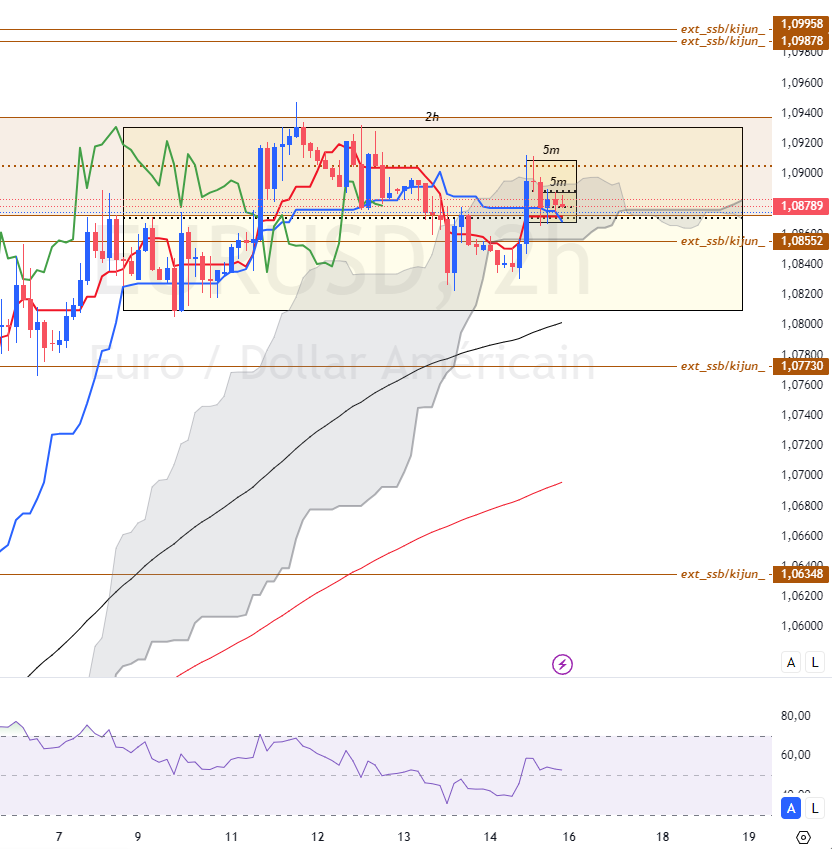Screen dimensions: 832x849
Task: Toggle auto scale A button on RSI pane
Action: pos(791,808)
